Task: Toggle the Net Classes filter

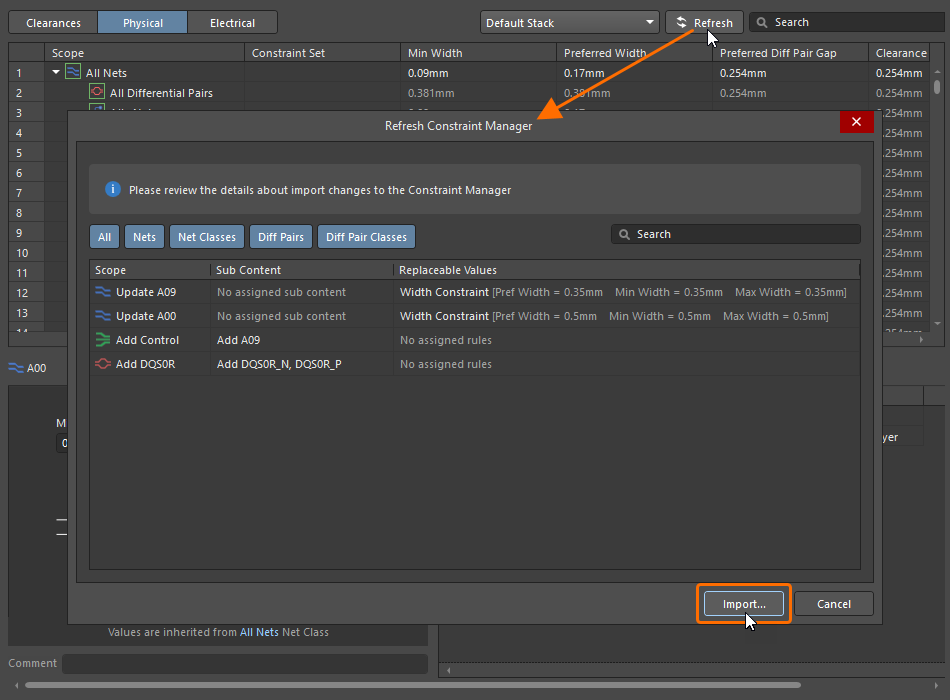Action: click(207, 237)
